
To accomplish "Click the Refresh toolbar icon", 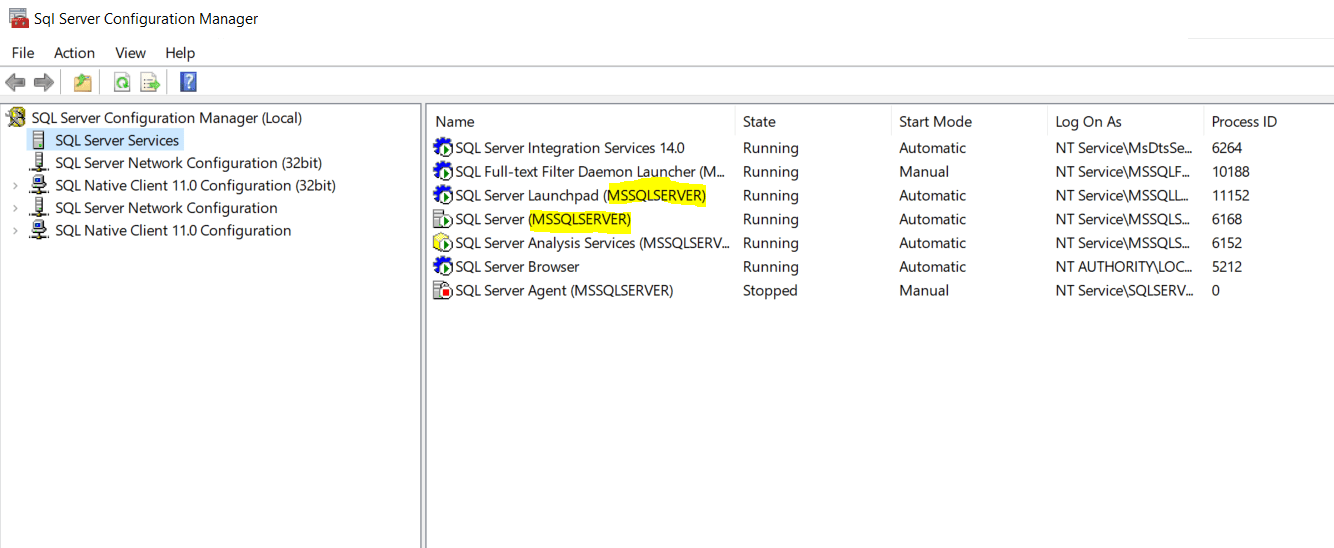I will [x=122, y=82].
